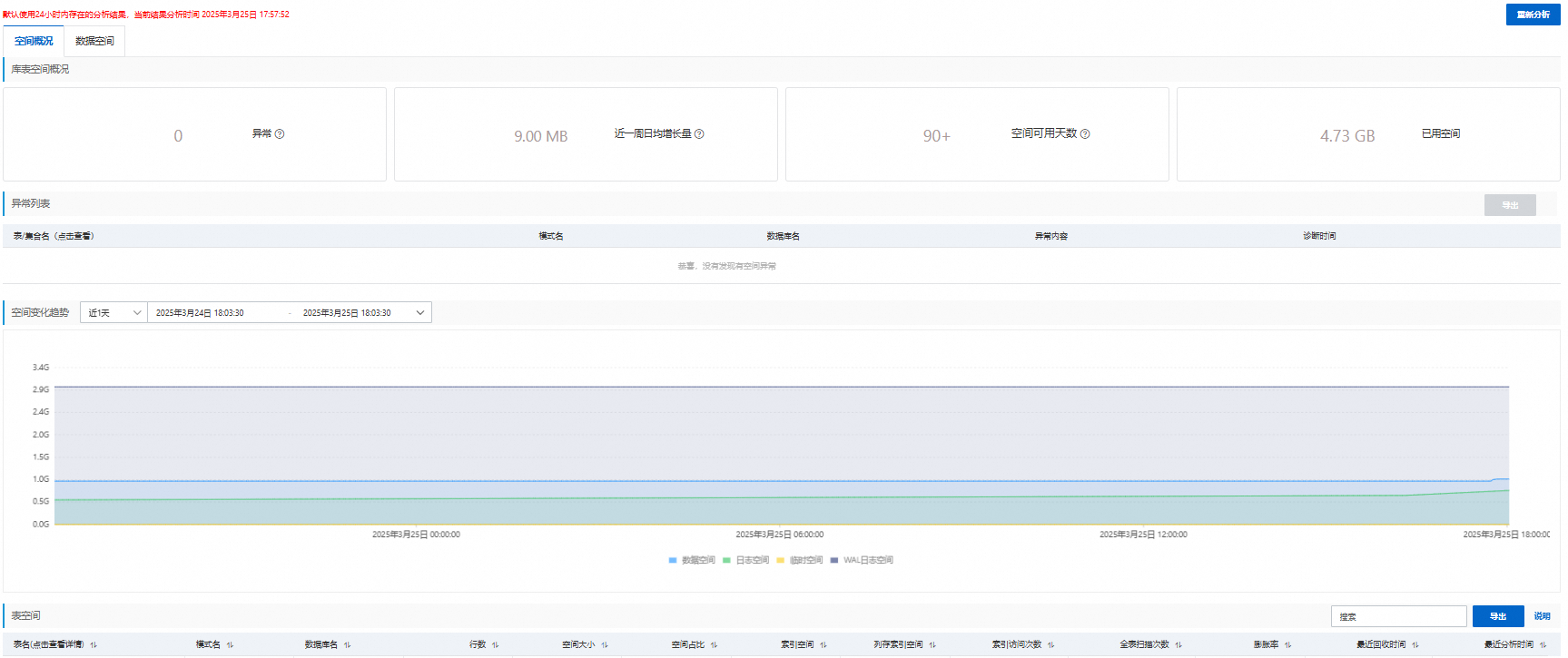Viewport: 1568px width, 658px height.
Task: Click the help icon beside 空间可用天数
Action: tap(1085, 134)
